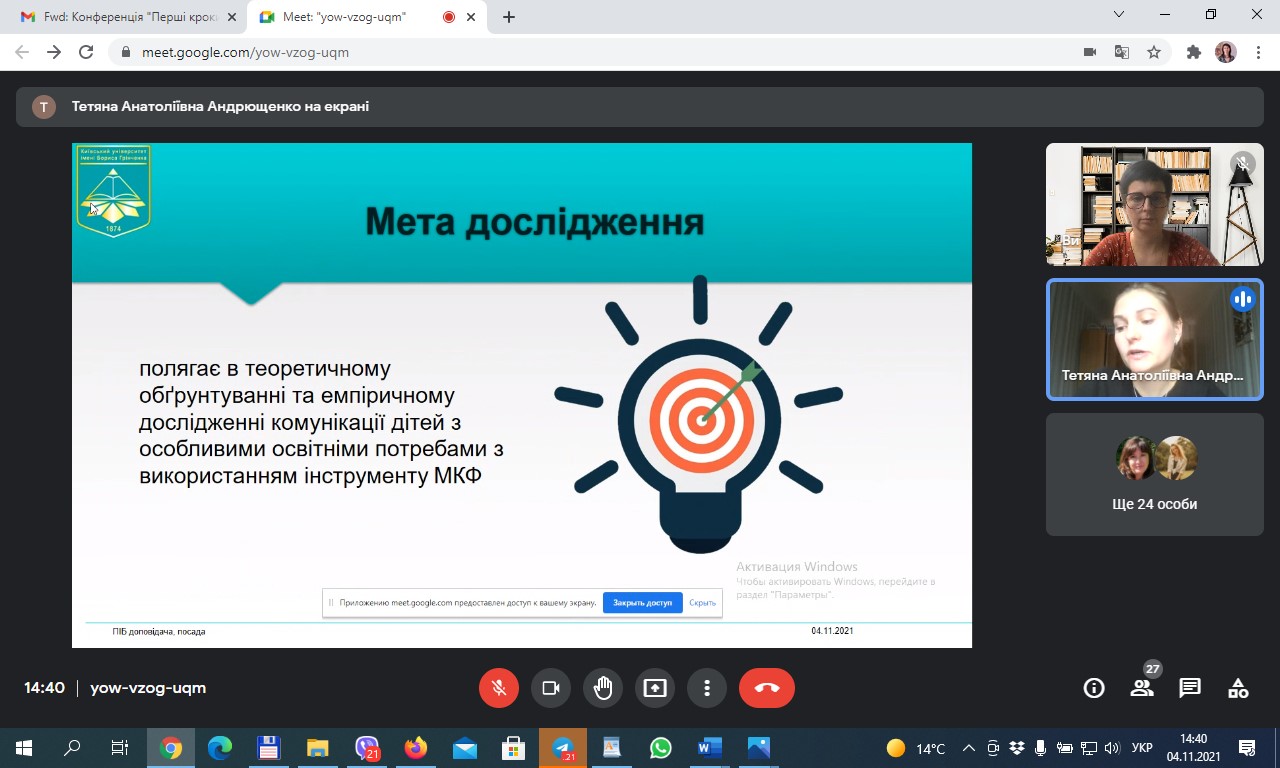The height and width of the screenshot is (768, 1280).
Task: Open Chrome's three-dot browser menu
Action: coord(1258,51)
